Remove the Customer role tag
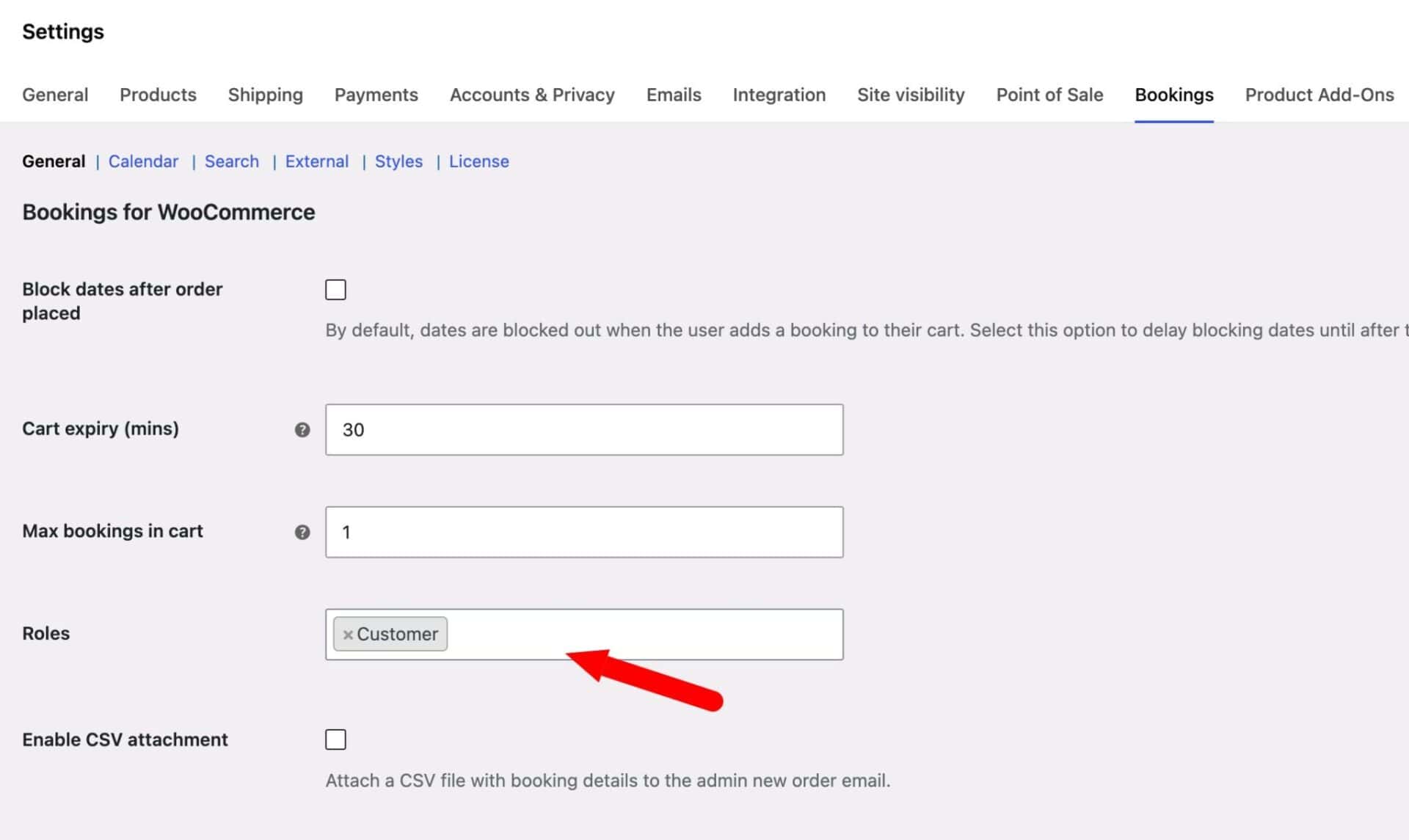The width and height of the screenshot is (1409, 840). tap(348, 635)
